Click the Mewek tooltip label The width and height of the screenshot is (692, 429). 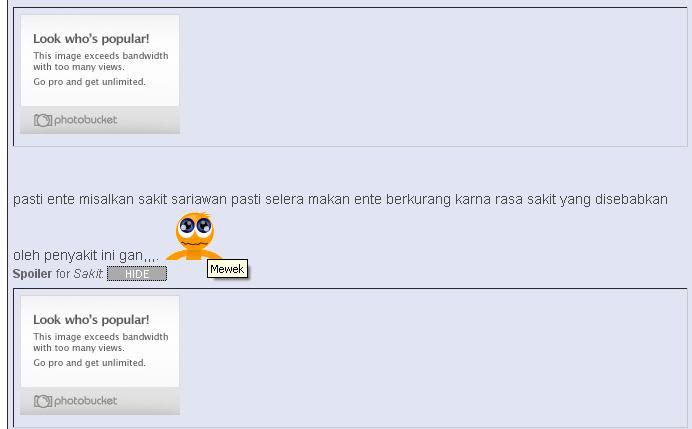227,269
